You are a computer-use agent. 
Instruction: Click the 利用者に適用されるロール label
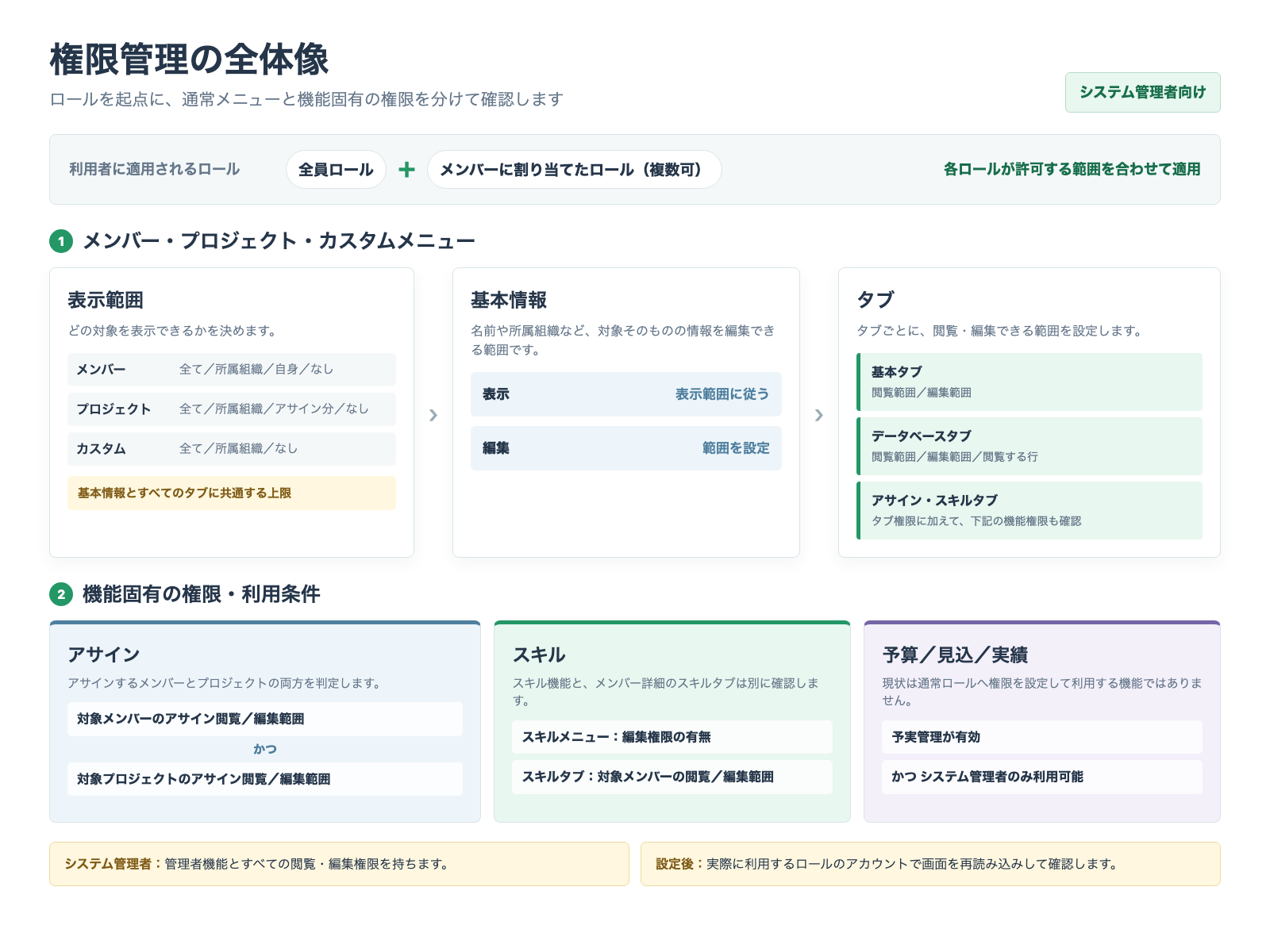click(154, 169)
